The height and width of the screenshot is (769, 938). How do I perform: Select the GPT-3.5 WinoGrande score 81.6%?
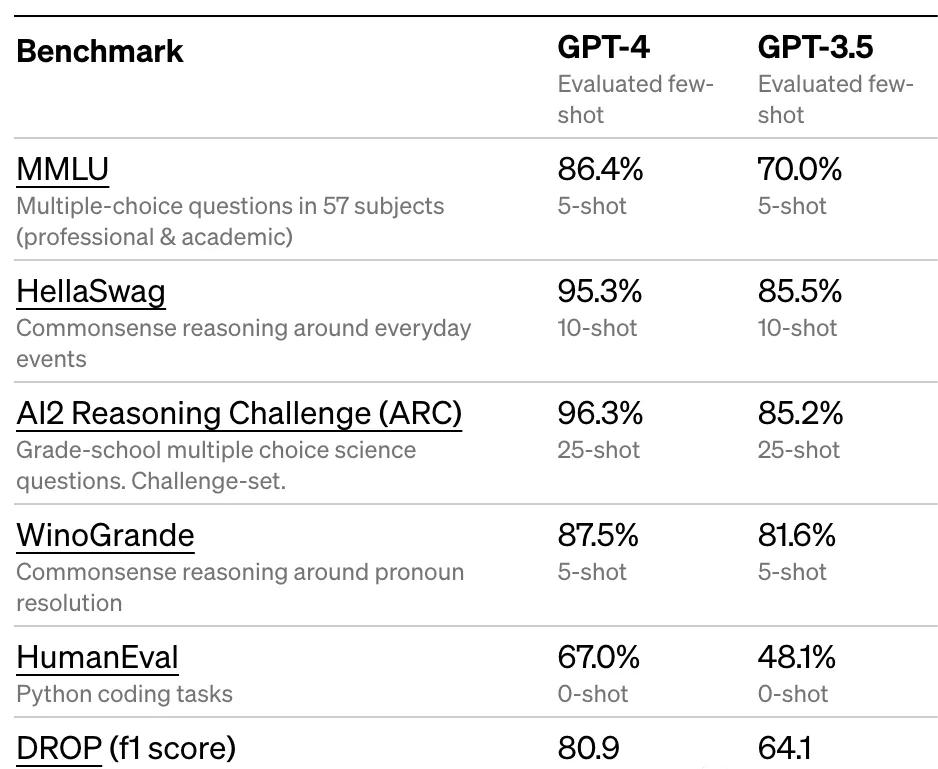797,535
